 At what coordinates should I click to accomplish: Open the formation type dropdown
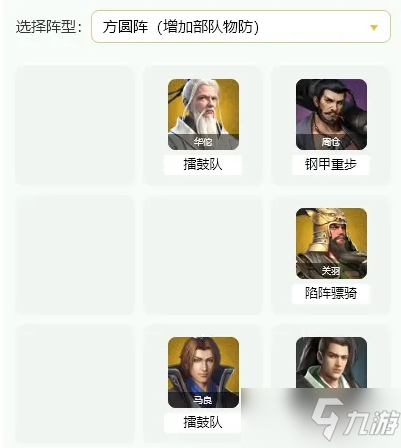click(x=241, y=27)
